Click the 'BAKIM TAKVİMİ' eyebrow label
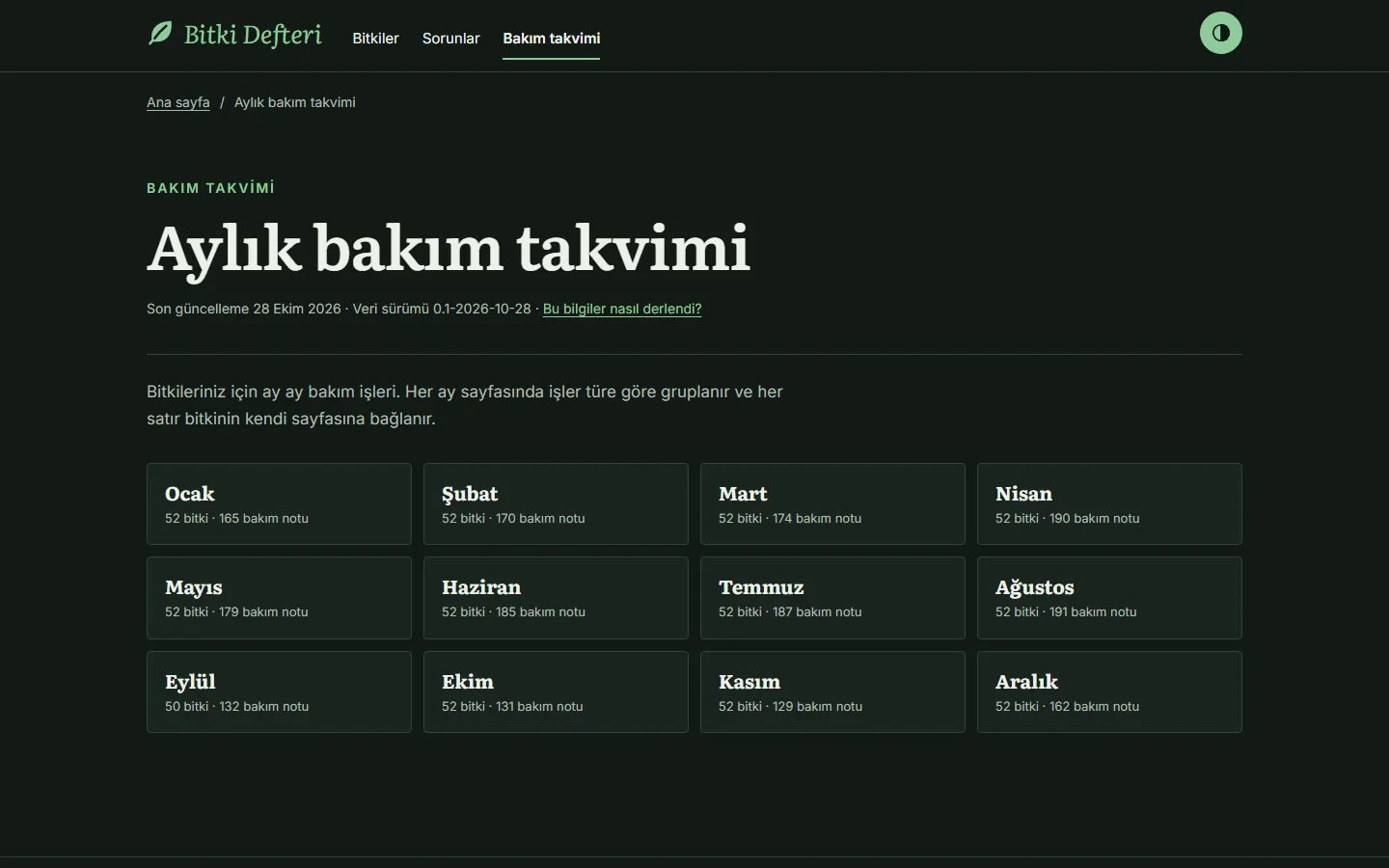1389x868 pixels. point(210,188)
